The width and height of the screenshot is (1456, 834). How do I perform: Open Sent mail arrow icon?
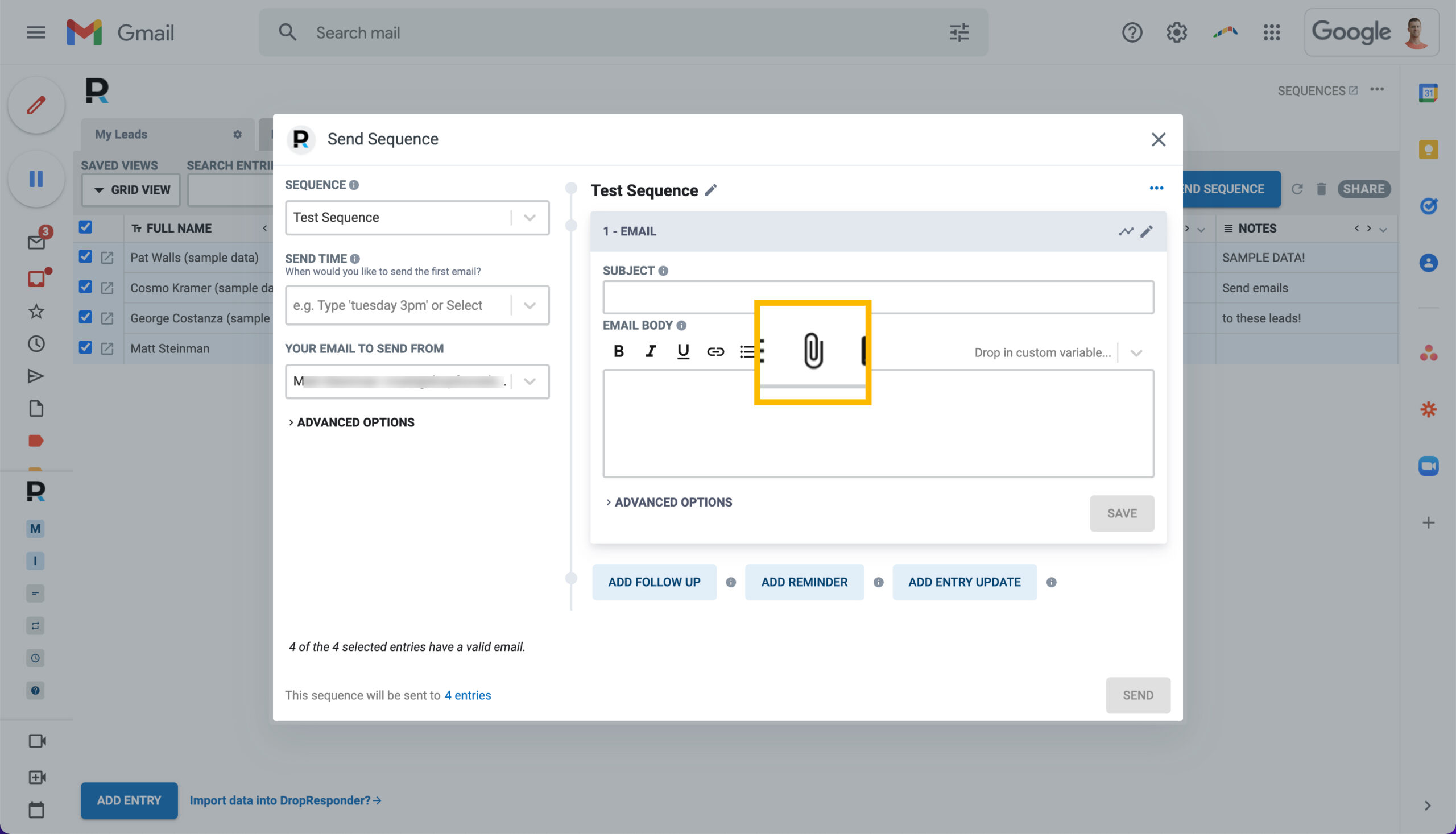click(36, 376)
